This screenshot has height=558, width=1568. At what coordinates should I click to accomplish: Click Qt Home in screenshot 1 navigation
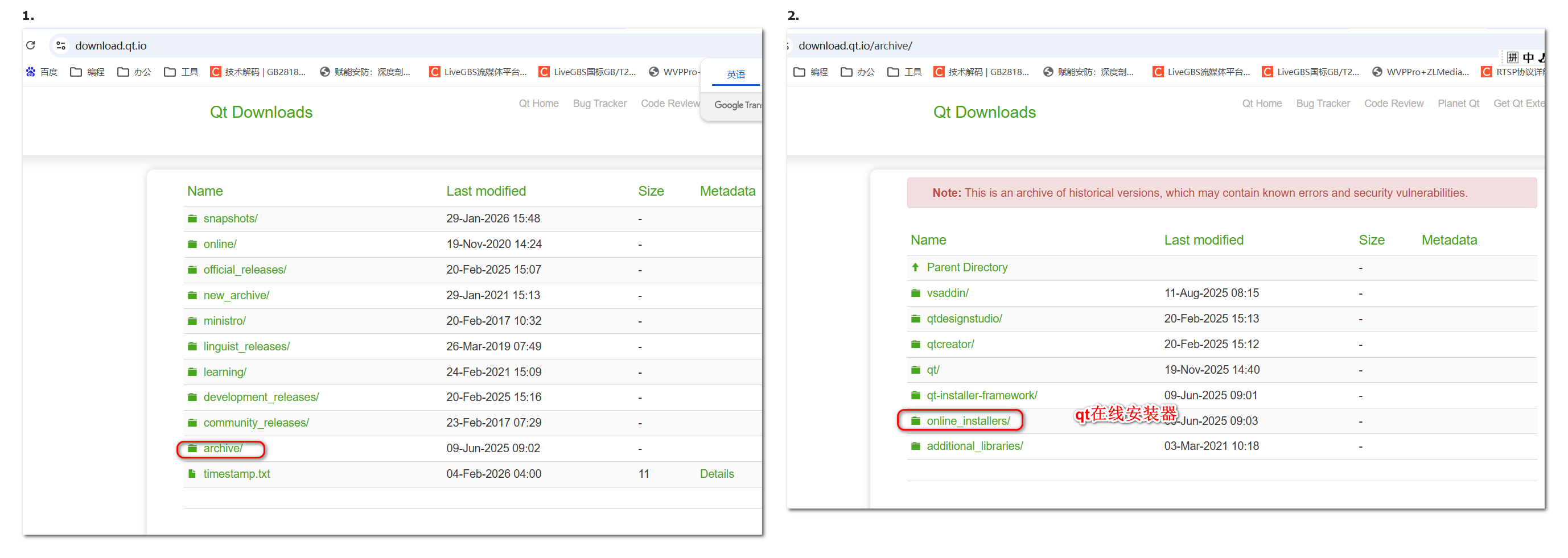point(538,104)
